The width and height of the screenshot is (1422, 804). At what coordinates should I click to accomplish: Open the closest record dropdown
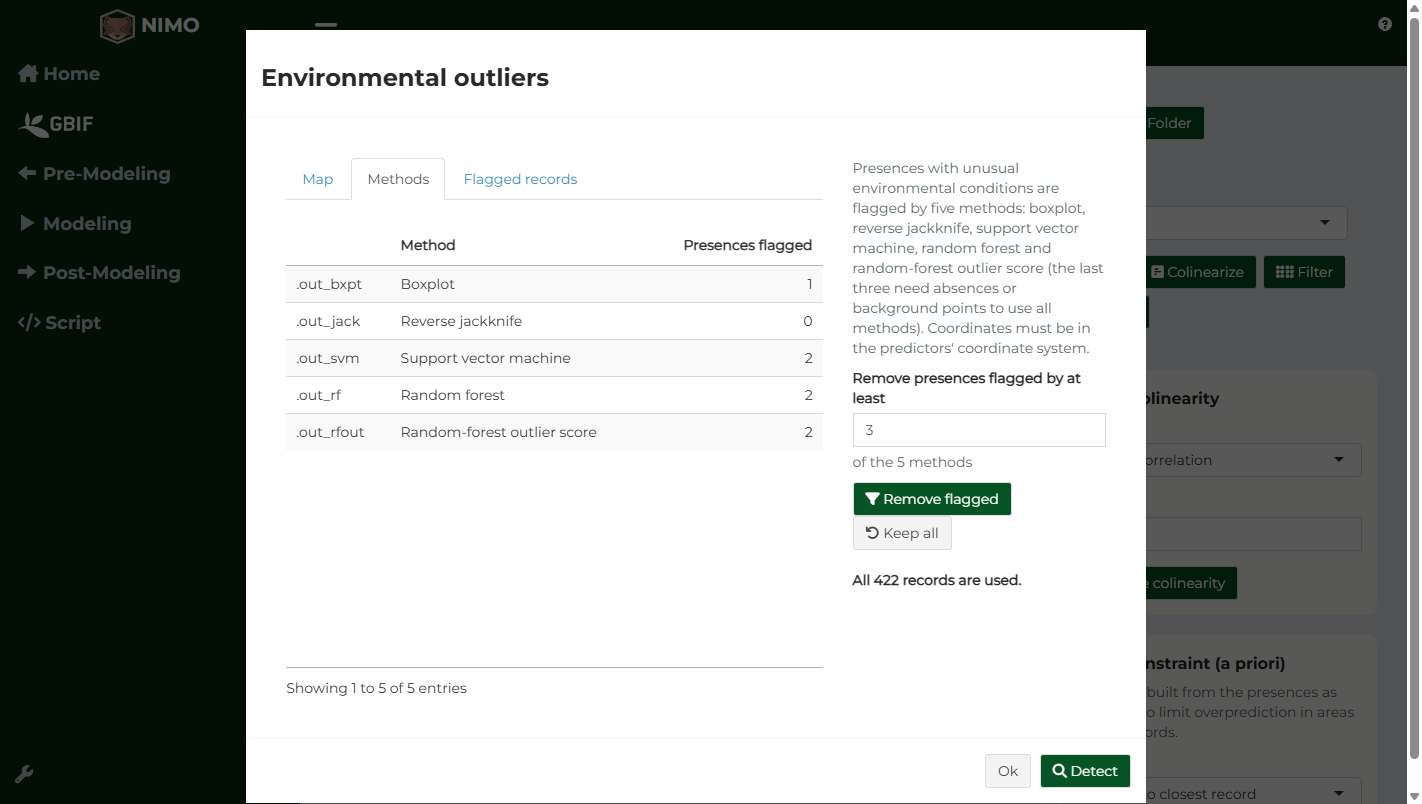coord(1253,793)
